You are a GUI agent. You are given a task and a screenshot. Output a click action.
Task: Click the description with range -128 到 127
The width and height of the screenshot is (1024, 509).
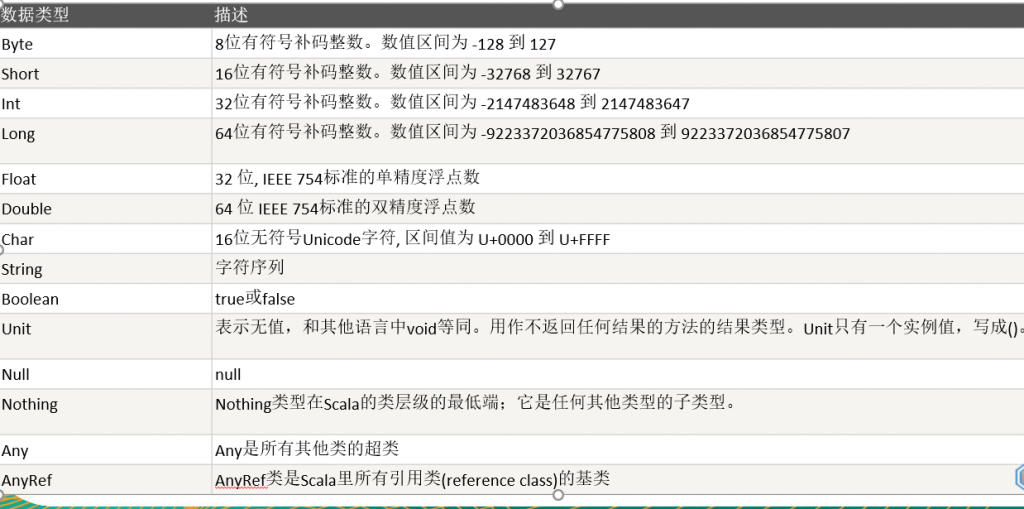(x=618, y=44)
